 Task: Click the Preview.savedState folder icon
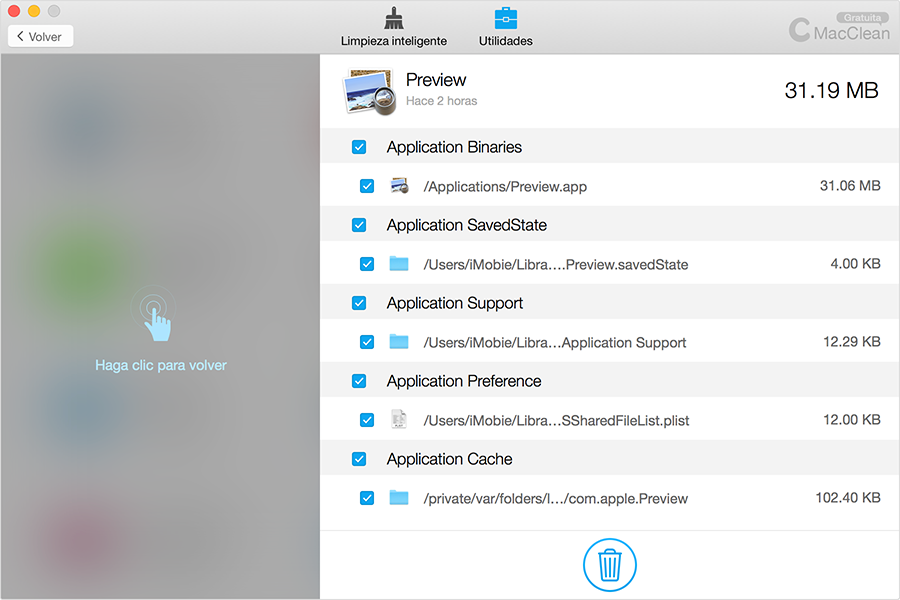click(x=400, y=264)
